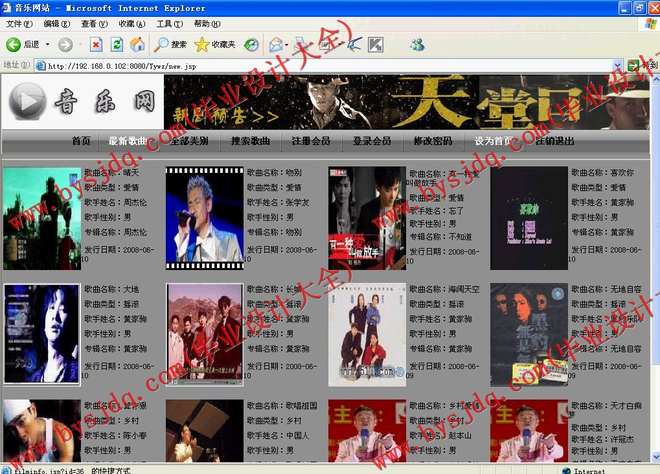Image resolution: width=660 pixels, height=474 pixels.
Task: Open the 搜索 search toolbar button
Action: [x=171, y=44]
